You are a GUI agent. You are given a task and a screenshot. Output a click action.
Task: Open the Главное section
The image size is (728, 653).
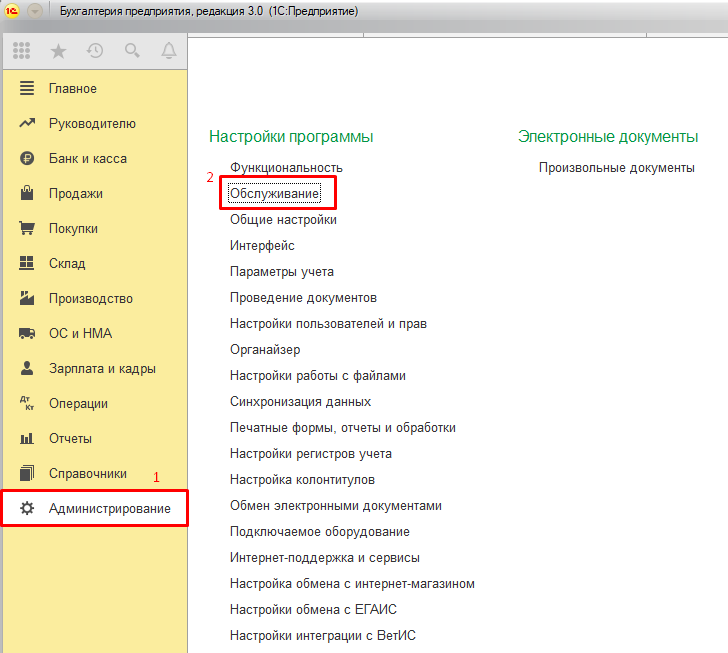pyautogui.click(x=73, y=88)
